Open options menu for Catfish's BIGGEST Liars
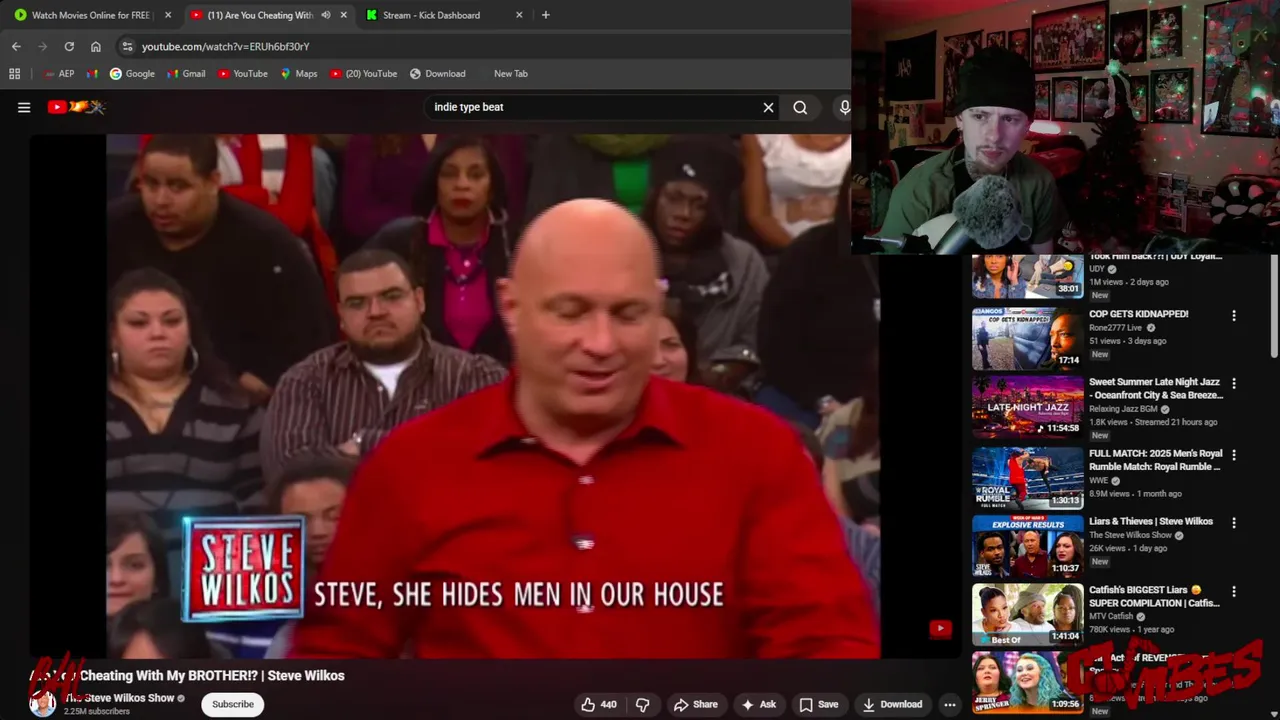This screenshot has width=1280, height=720. click(1233, 591)
